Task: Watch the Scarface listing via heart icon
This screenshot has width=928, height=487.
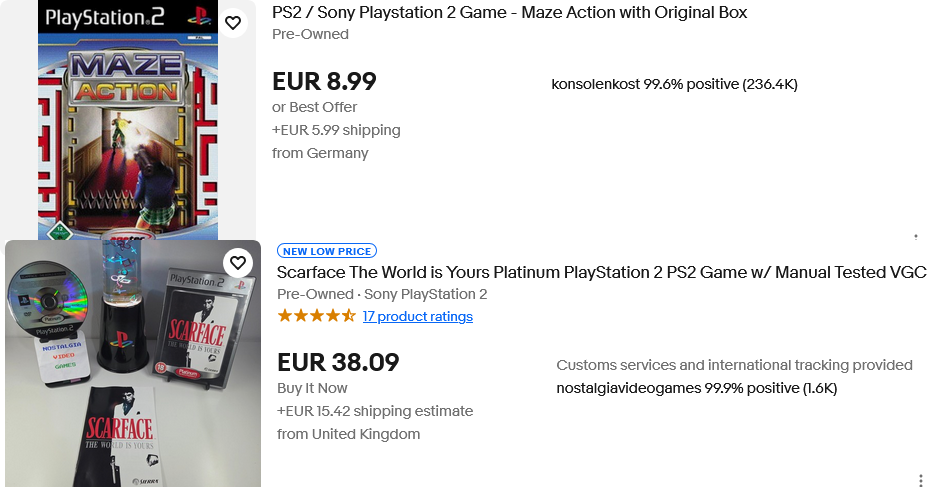Action: (x=237, y=263)
